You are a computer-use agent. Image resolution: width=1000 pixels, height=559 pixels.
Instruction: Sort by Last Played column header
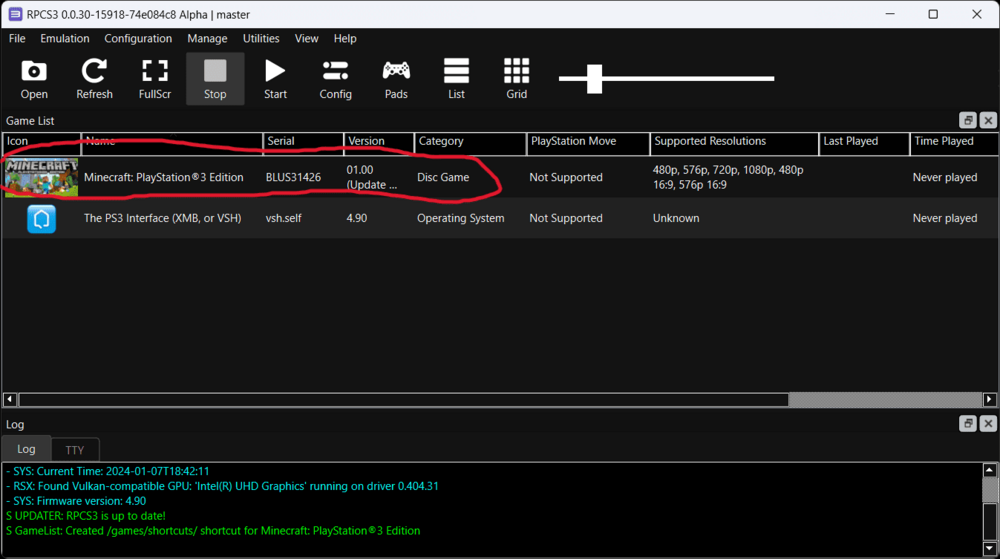click(862, 142)
